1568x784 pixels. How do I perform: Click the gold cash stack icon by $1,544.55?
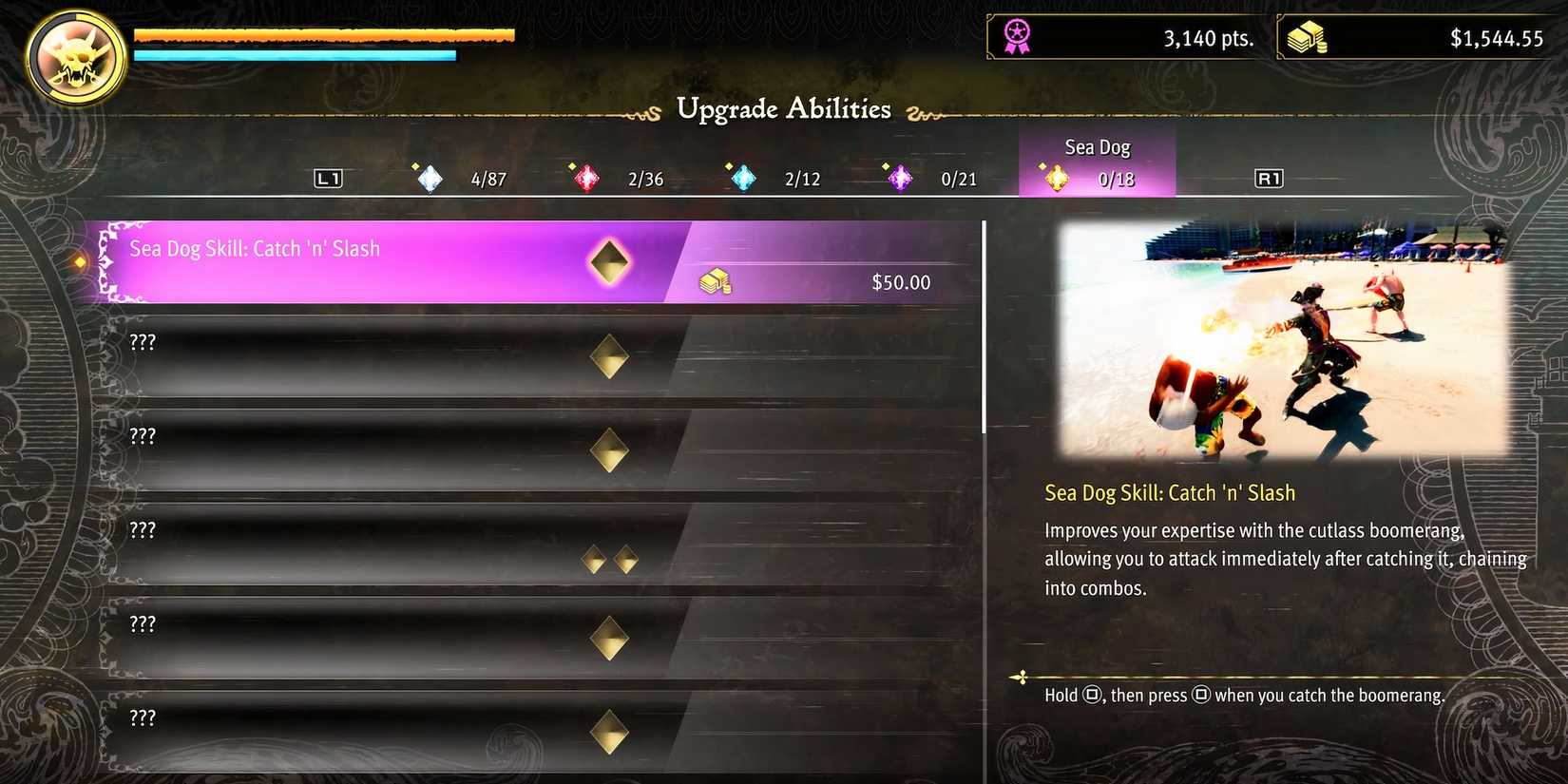coord(1307,38)
